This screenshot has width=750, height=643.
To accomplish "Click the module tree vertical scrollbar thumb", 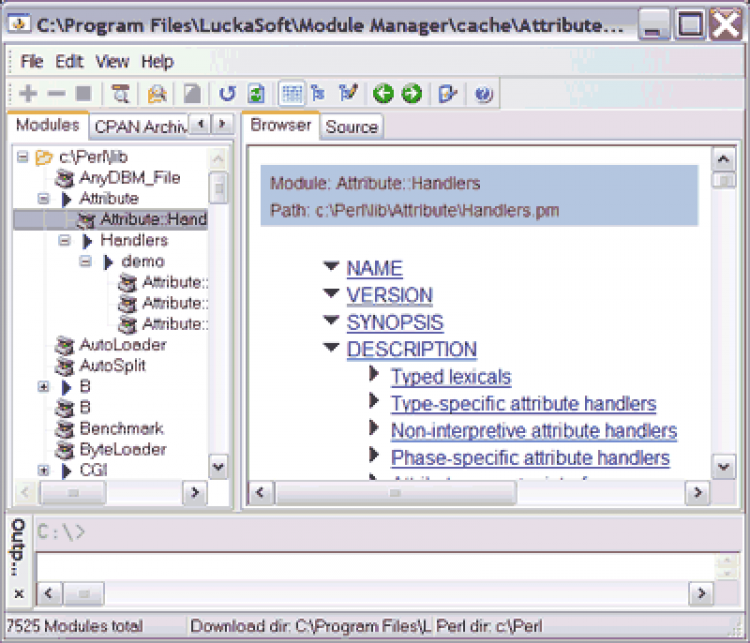I will click(219, 188).
